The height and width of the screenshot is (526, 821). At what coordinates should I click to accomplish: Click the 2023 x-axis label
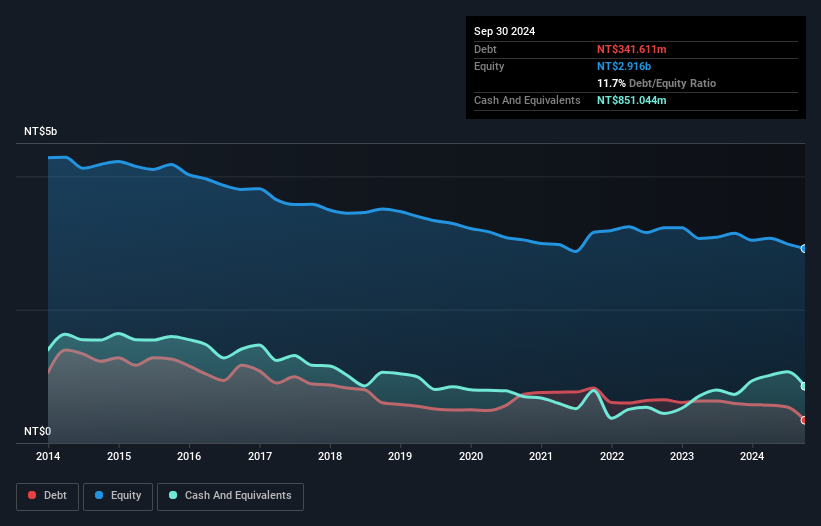[x=682, y=456]
